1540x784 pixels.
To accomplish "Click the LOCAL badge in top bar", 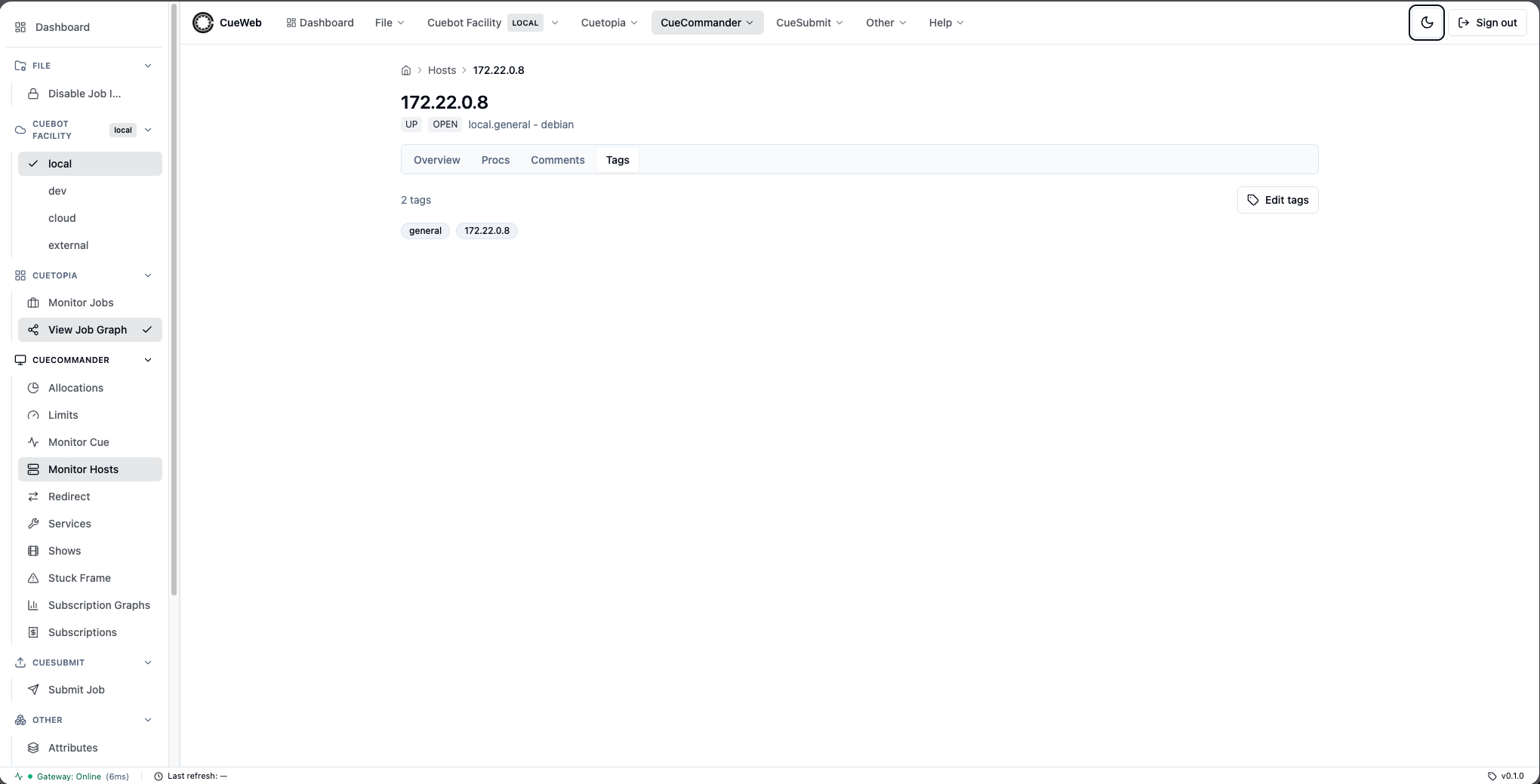I will coord(525,23).
